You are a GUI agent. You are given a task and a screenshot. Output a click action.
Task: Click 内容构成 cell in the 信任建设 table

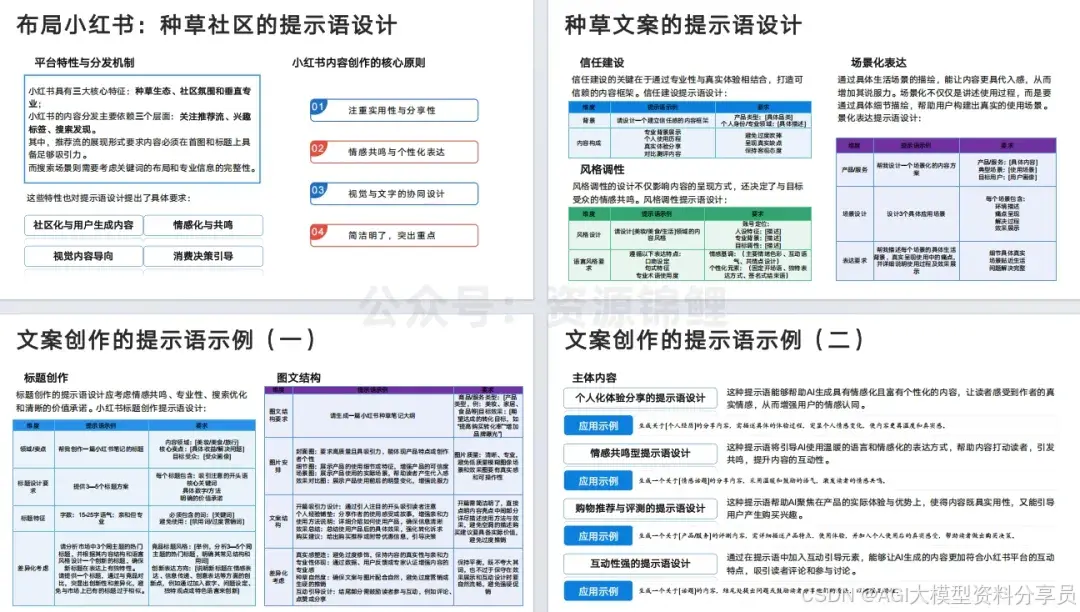tap(589, 143)
